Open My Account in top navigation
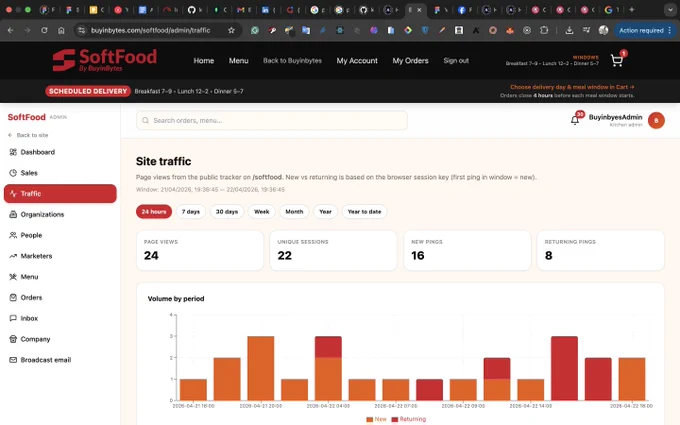 [357, 61]
